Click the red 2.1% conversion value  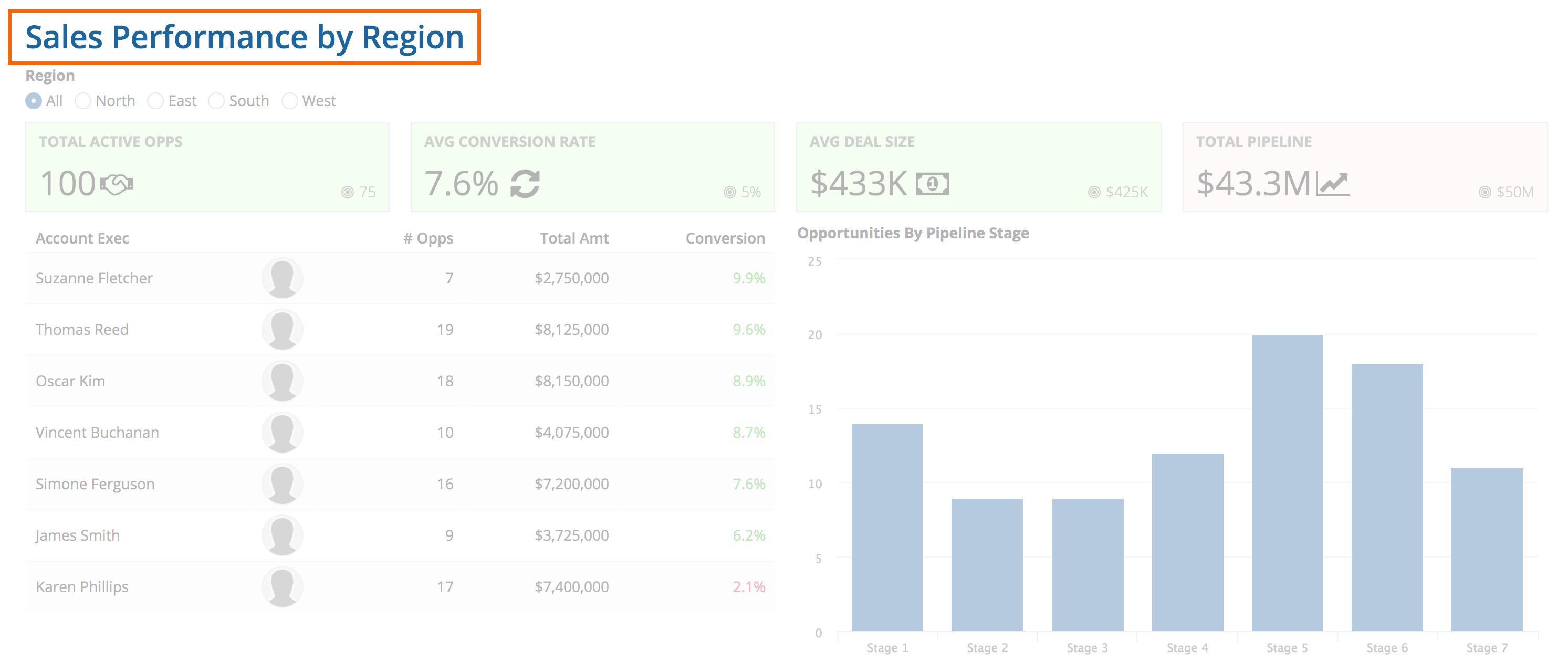tap(749, 587)
